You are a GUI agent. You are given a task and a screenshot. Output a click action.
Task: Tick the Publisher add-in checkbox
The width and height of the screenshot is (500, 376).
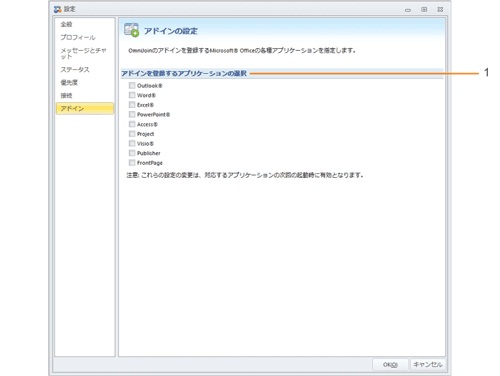(x=132, y=153)
